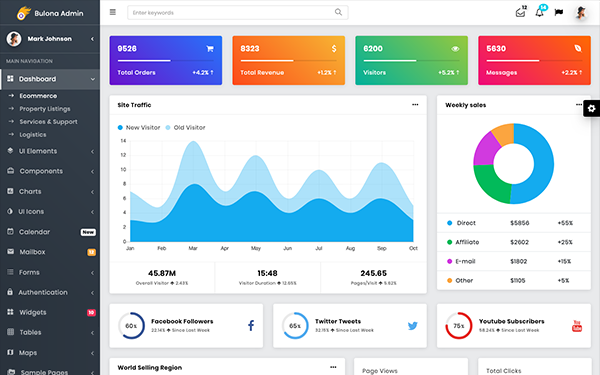Screen dimensions: 600x375
Task: Open the notifications bell icon
Action: coord(540,12)
